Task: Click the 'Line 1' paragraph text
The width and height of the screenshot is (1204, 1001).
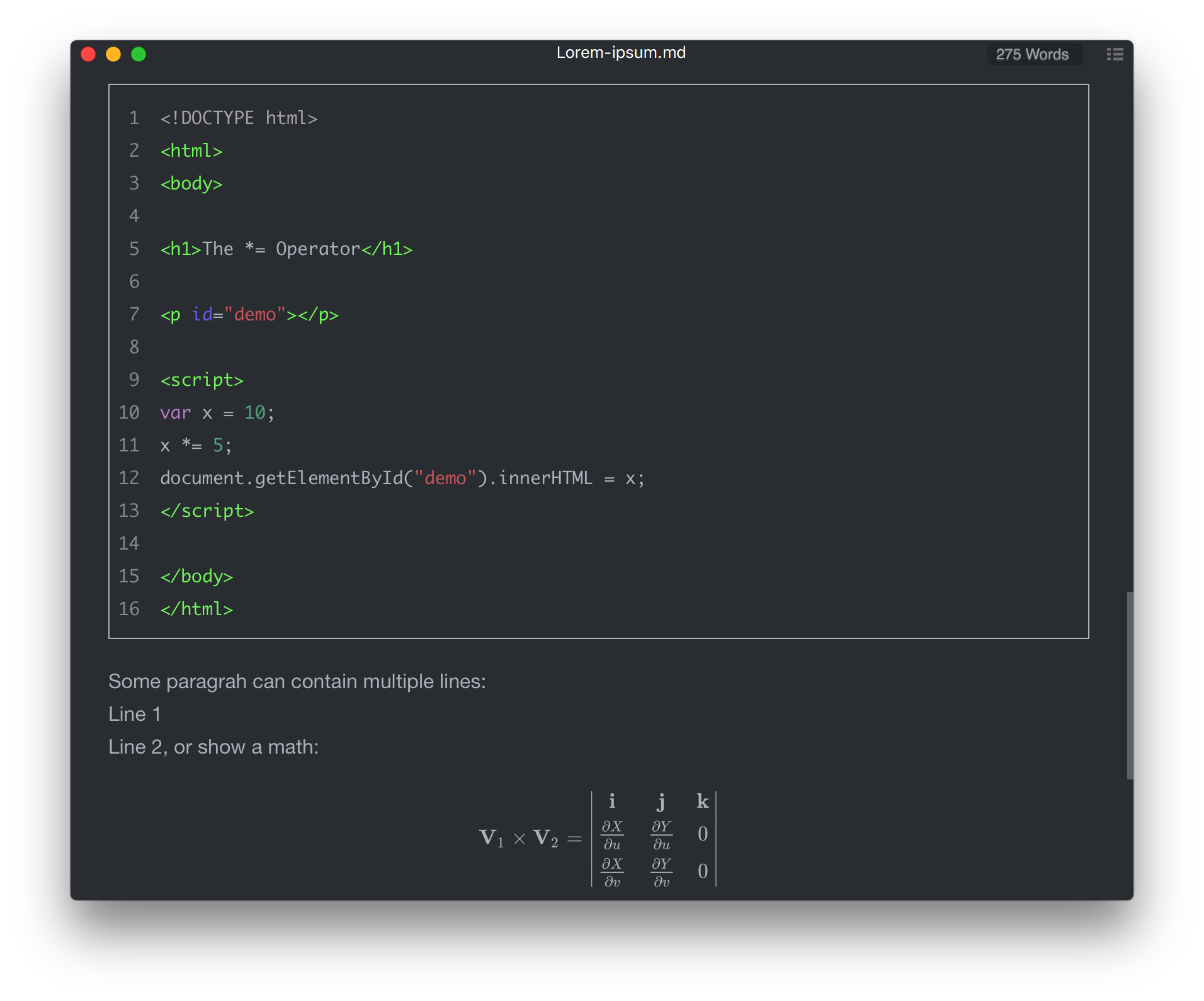Action: (135, 714)
